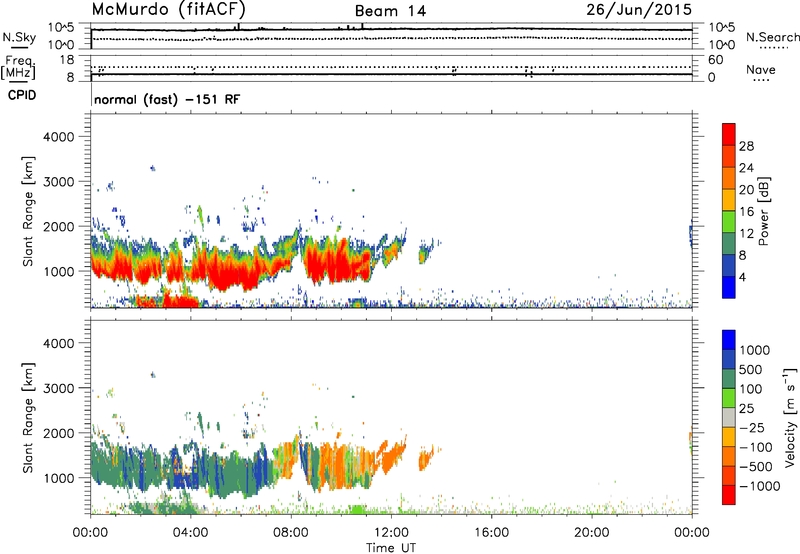
Task: Click the 18 tick on frequency axis
Action: 67,60
